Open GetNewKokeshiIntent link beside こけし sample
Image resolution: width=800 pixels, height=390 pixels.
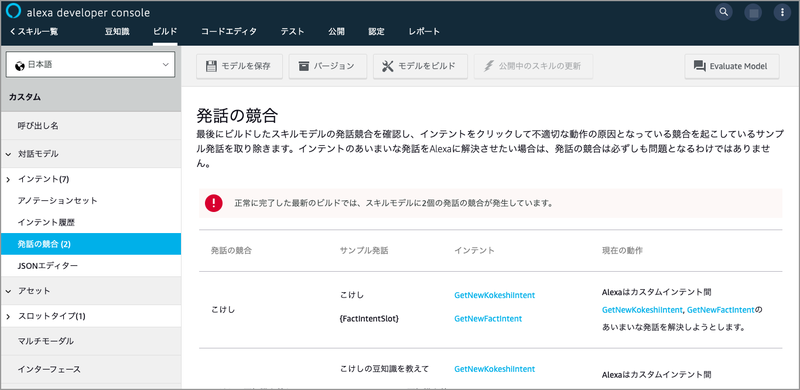tap(494, 295)
